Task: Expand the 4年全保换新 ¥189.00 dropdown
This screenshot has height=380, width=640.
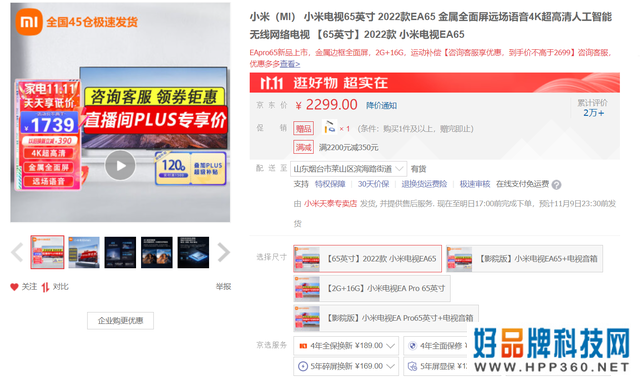Action: pos(346,346)
